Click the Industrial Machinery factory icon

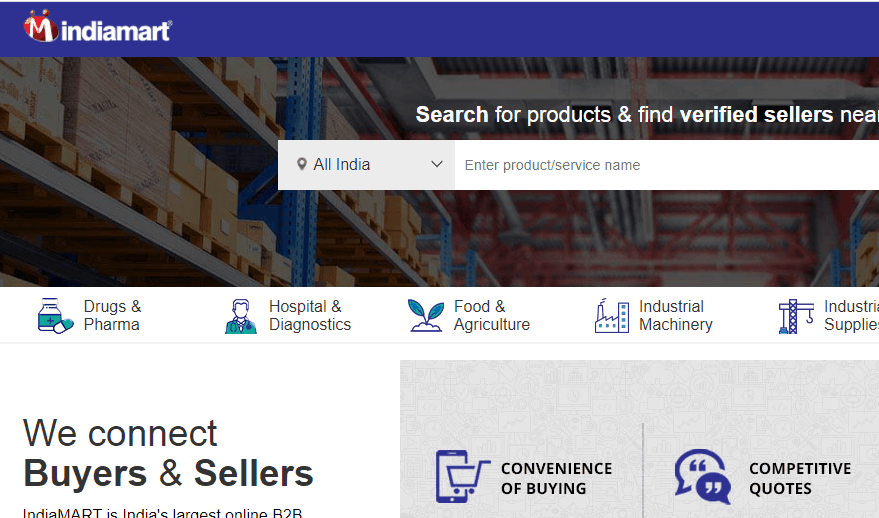611,316
